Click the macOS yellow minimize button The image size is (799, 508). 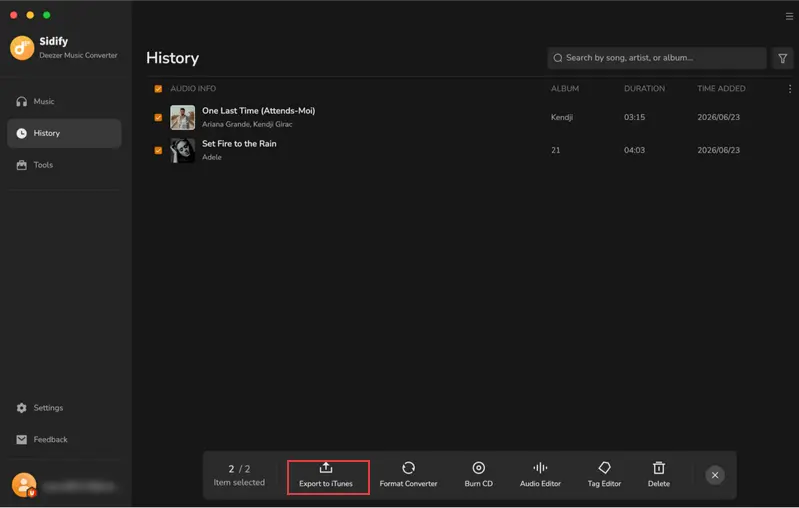[30, 15]
